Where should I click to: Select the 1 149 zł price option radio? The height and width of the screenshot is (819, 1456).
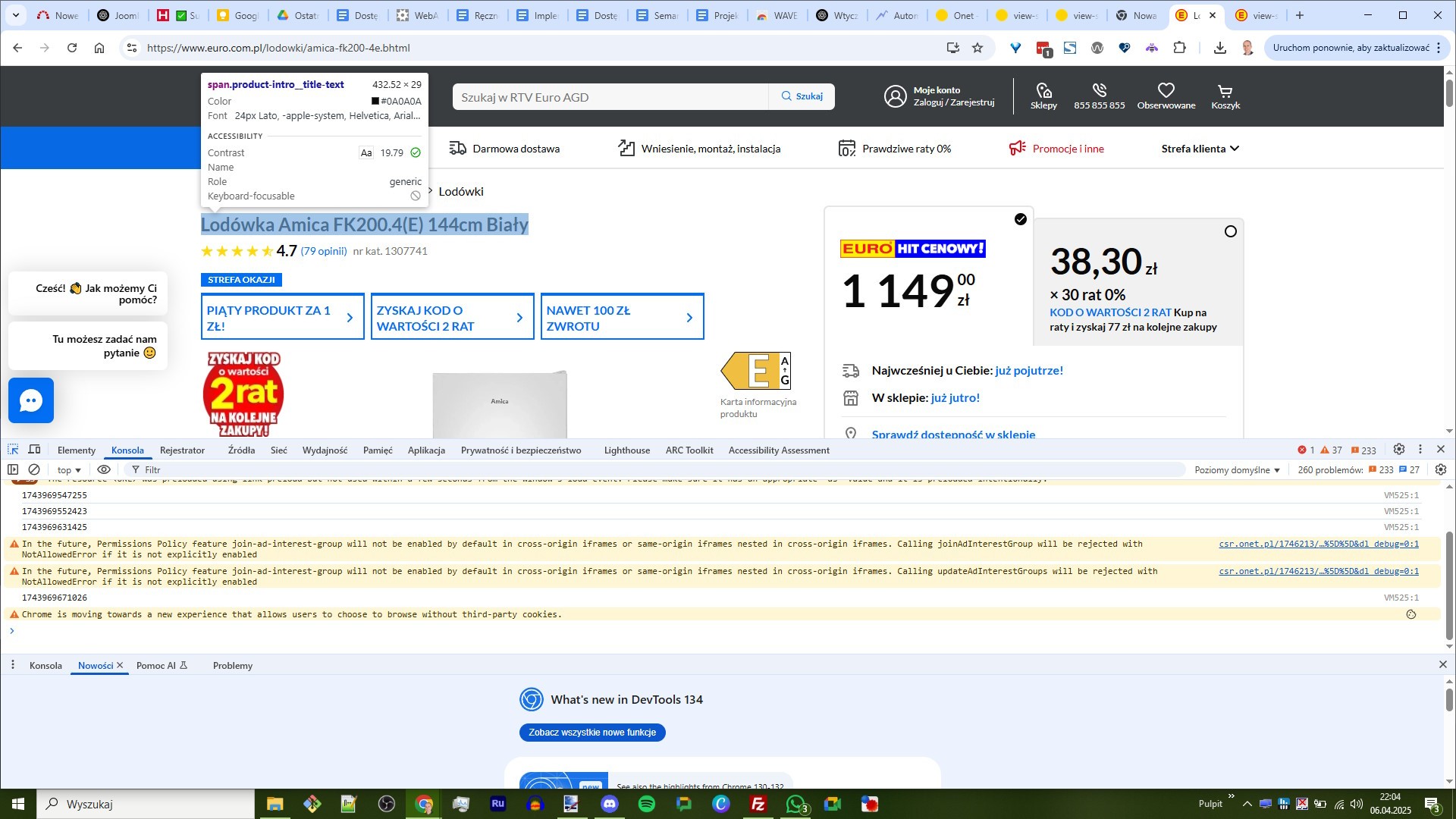pyautogui.click(x=1021, y=219)
